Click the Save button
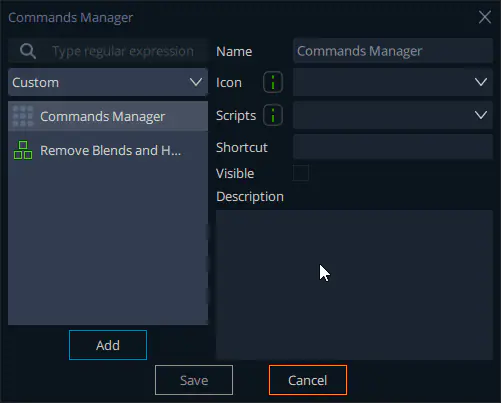 click(194, 380)
